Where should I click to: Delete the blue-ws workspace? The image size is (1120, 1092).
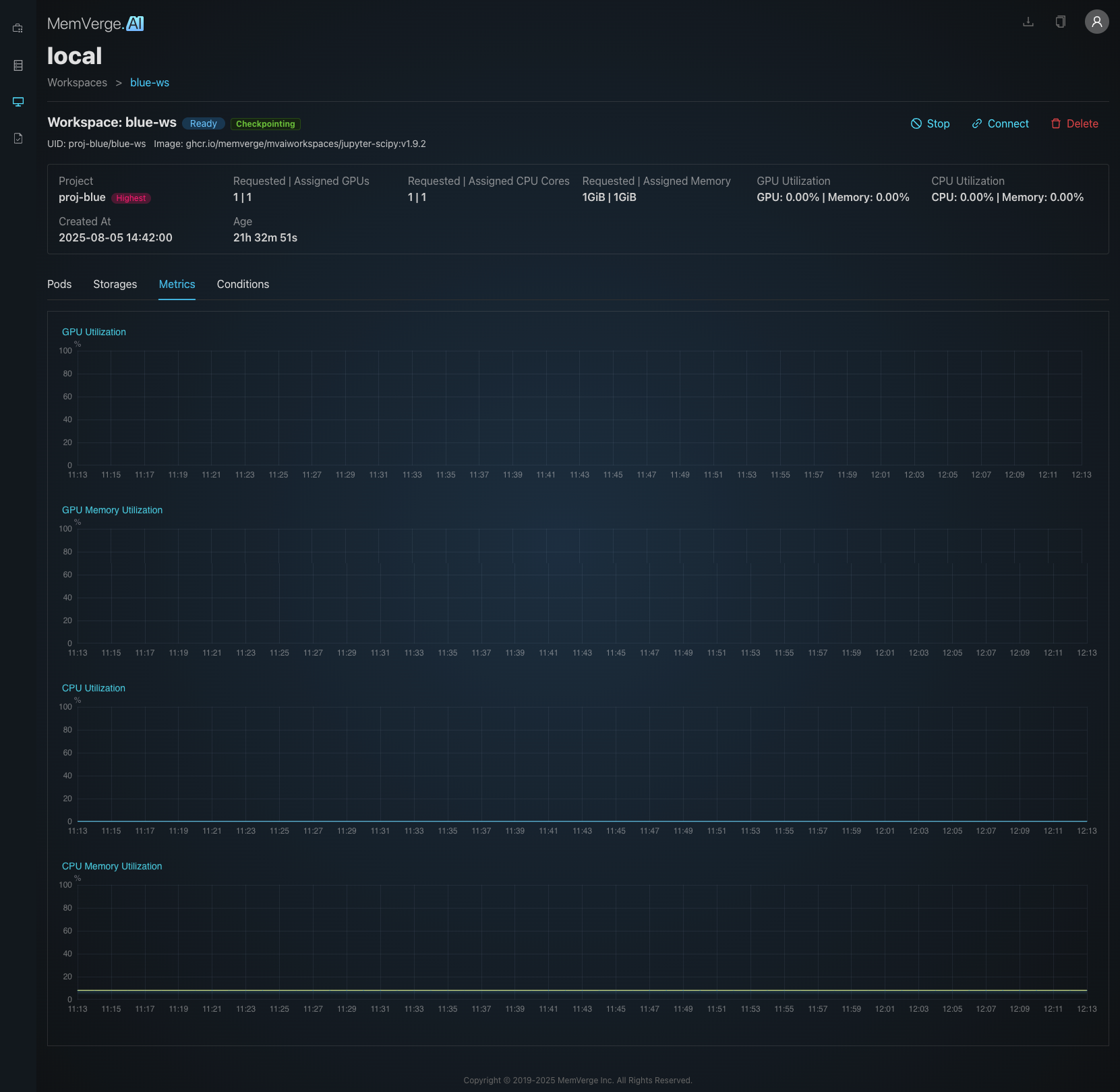[1074, 123]
